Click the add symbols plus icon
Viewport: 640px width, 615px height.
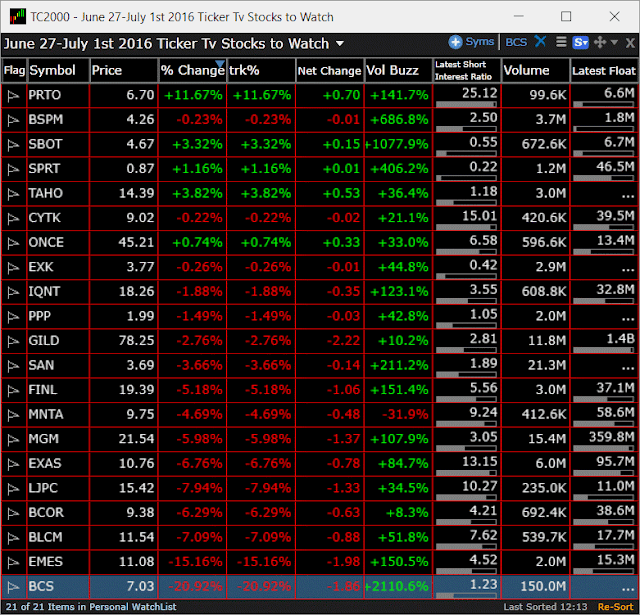(455, 42)
